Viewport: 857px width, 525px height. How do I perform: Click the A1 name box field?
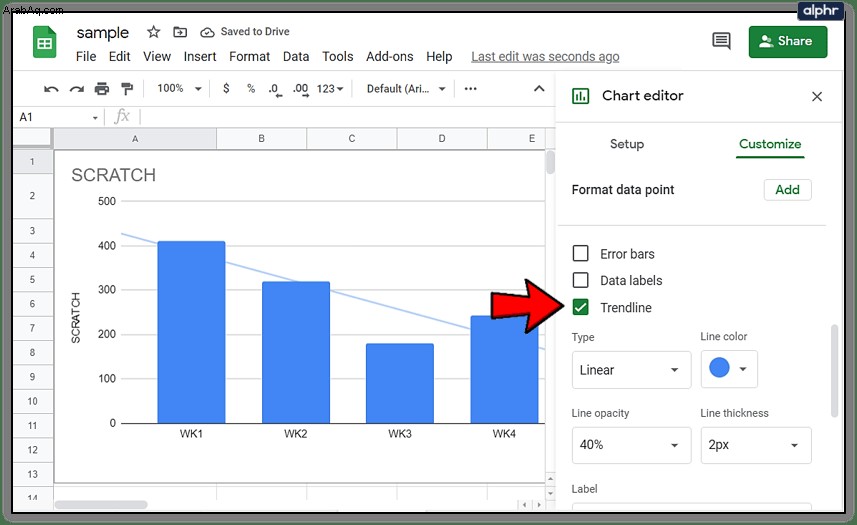coord(58,117)
